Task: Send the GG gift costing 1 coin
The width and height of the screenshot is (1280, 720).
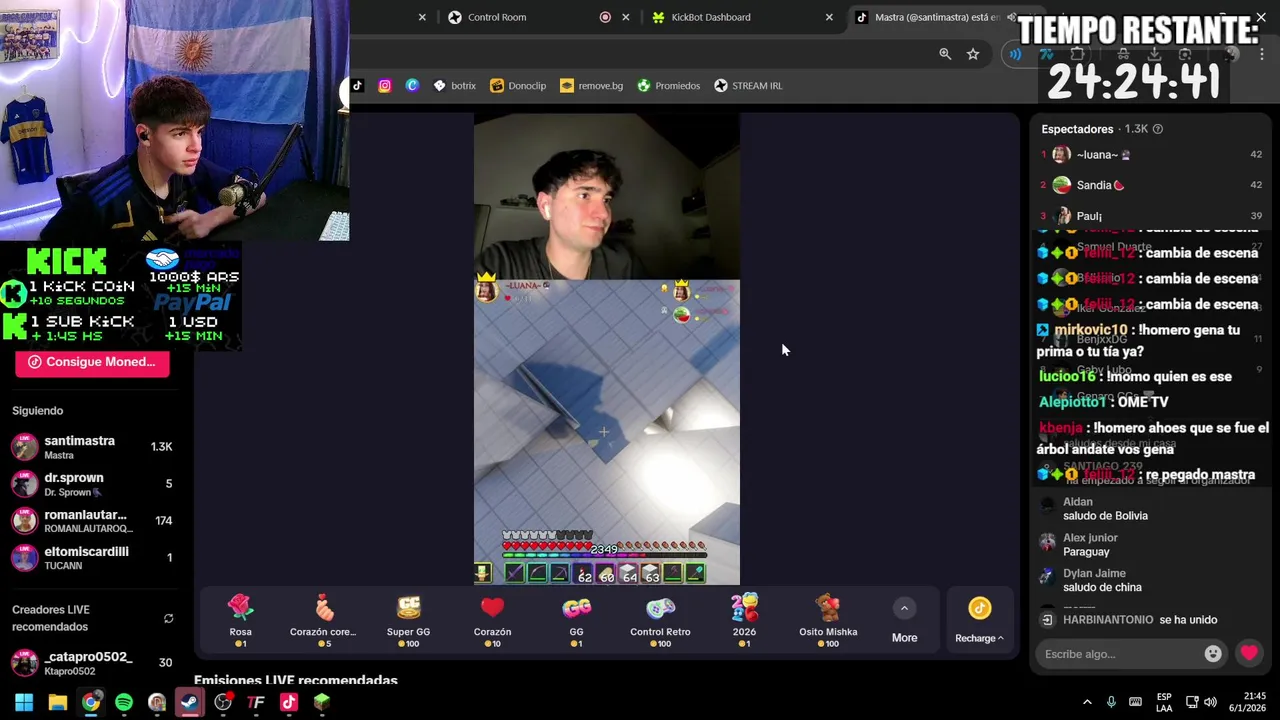Action: tap(576, 621)
